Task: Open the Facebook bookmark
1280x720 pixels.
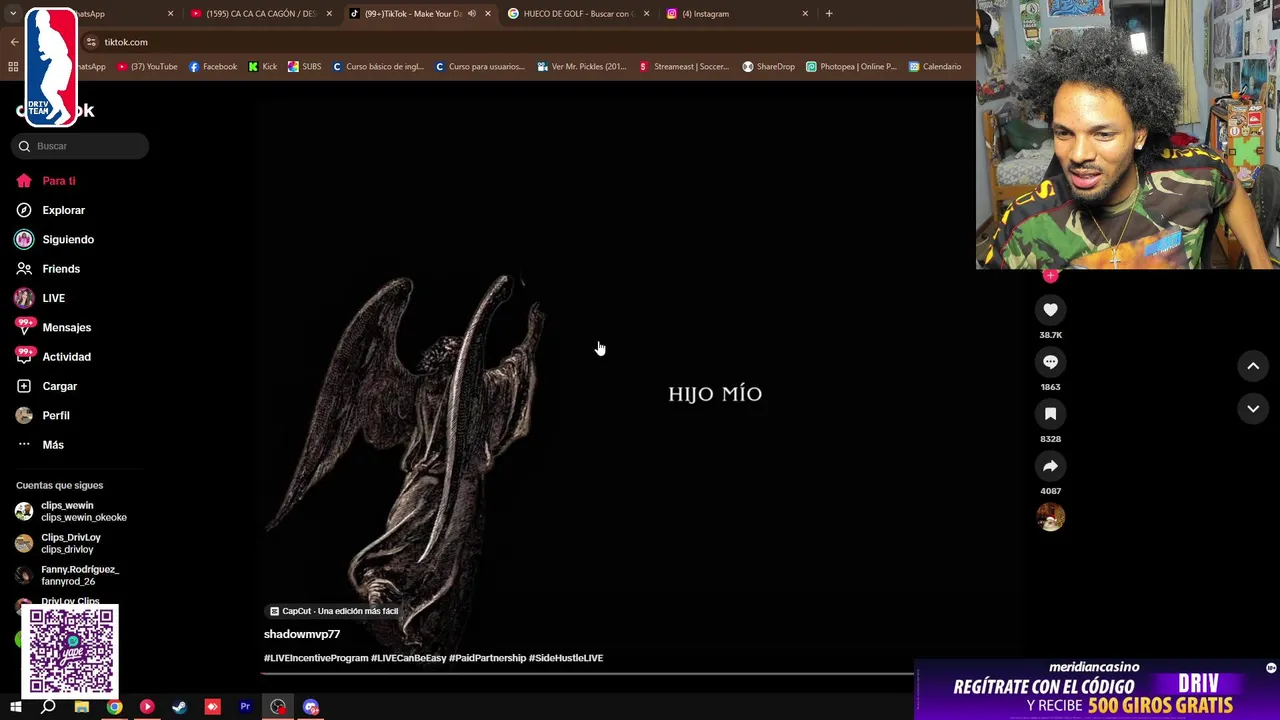Action: coord(213,67)
